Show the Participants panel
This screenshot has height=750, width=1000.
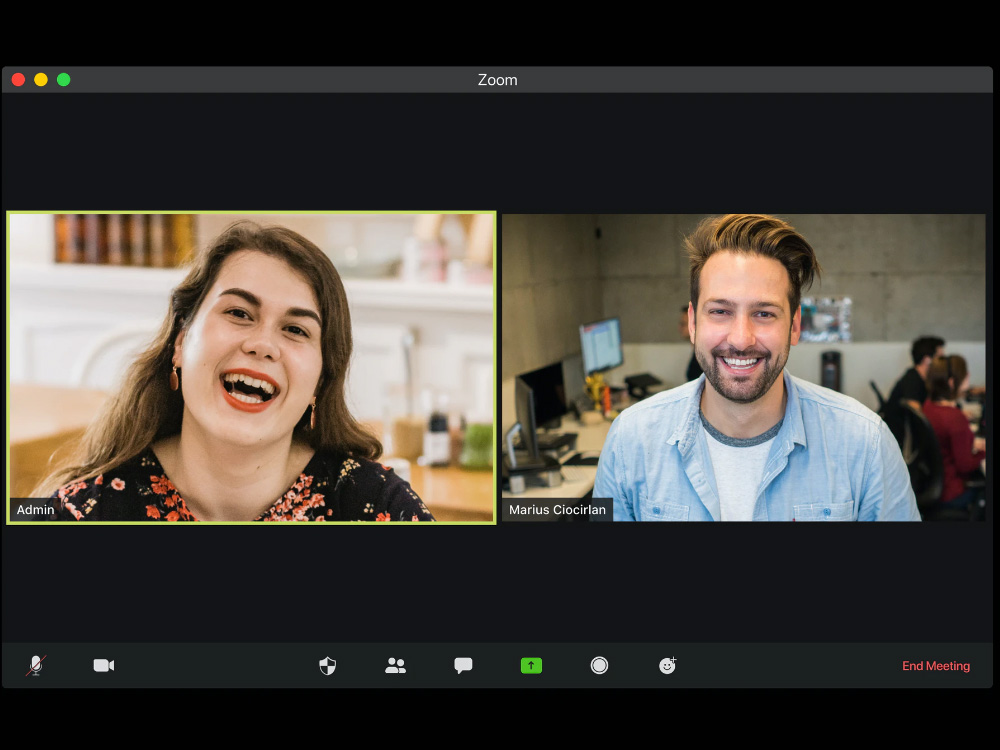point(395,666)
